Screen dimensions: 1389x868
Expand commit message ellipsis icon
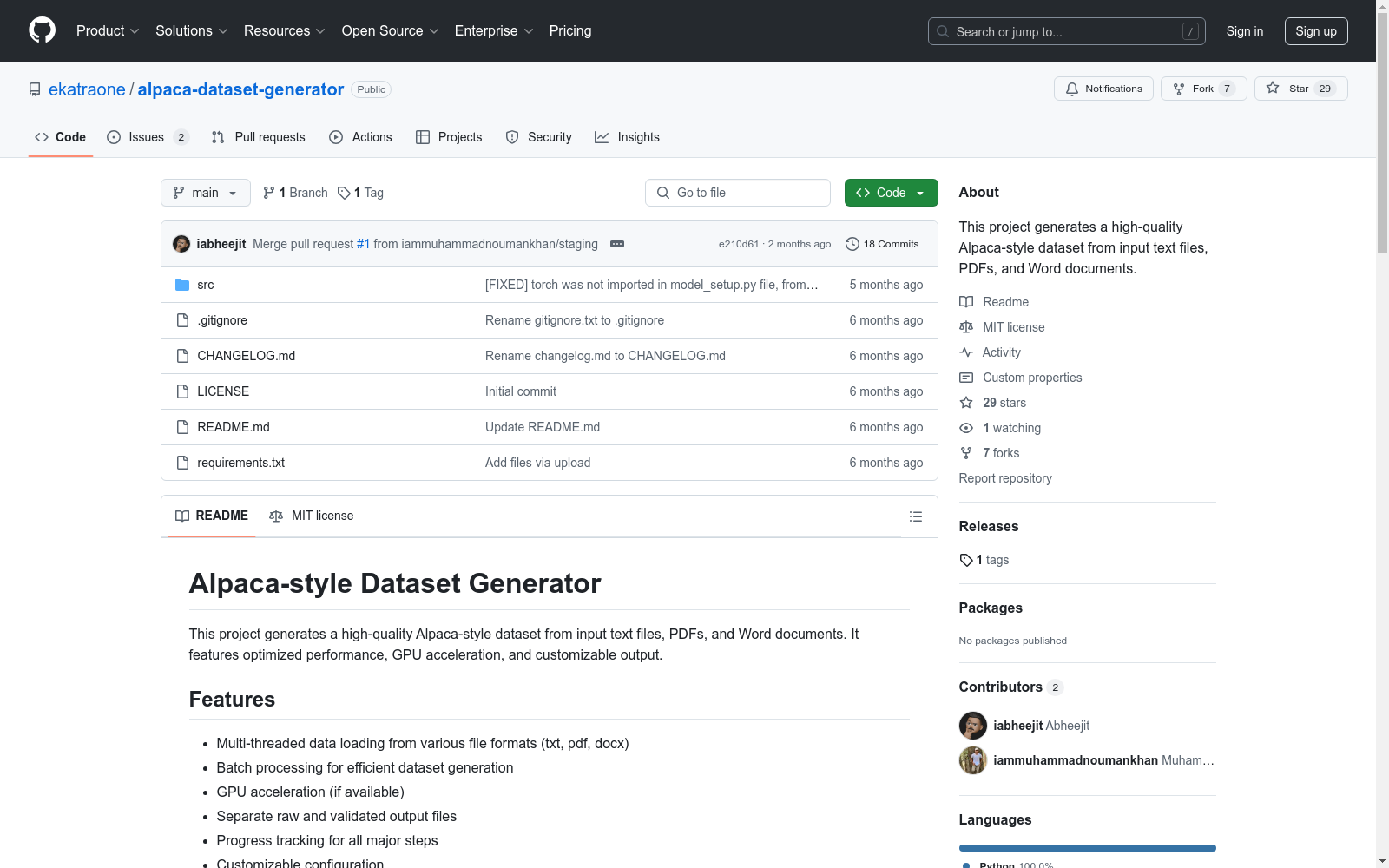pyautogui.click(x=617, y=244)
